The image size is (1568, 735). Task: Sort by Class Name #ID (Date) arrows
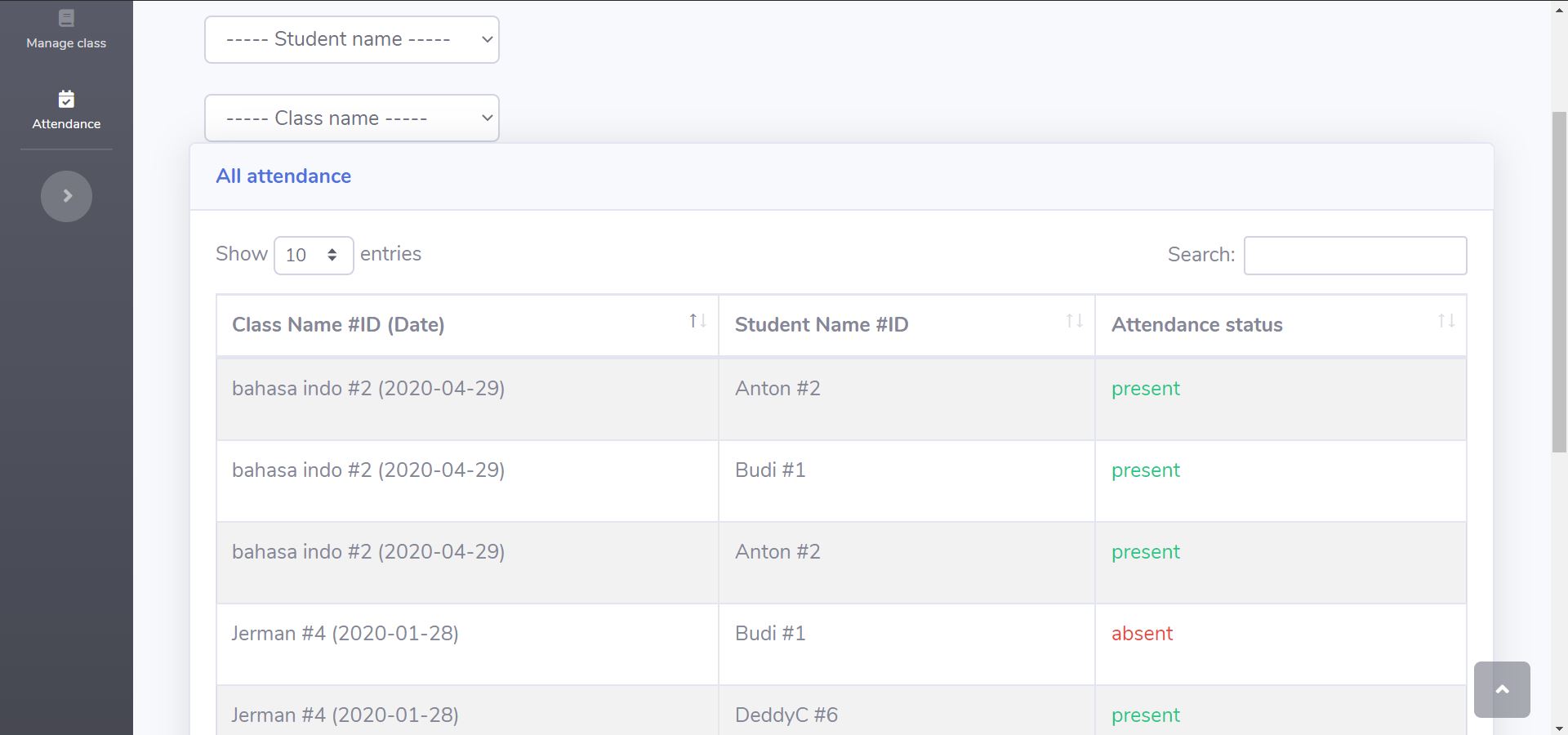click(697, 321)
